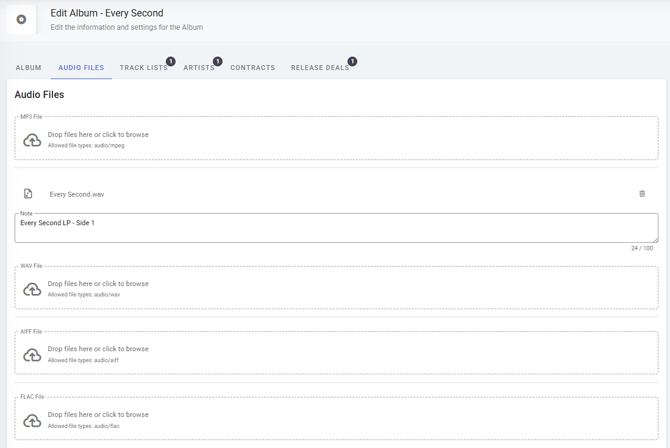Click the Every Second.wav filename
The width and height of the screenshot is (670, 448).
tap(77, 194)
